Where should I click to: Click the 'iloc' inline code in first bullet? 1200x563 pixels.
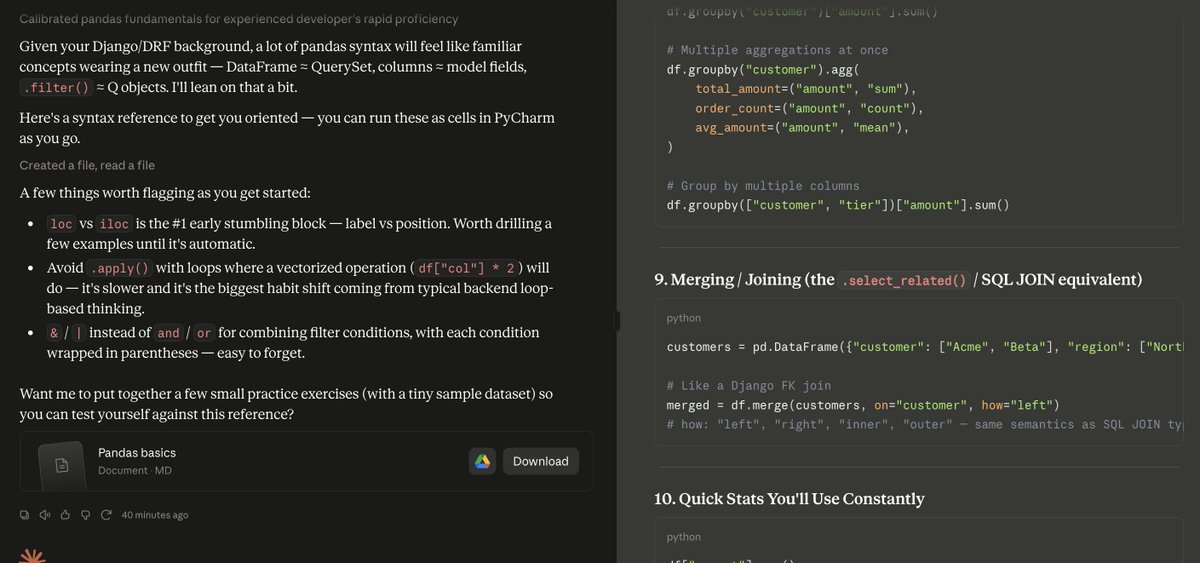[114, 224]
